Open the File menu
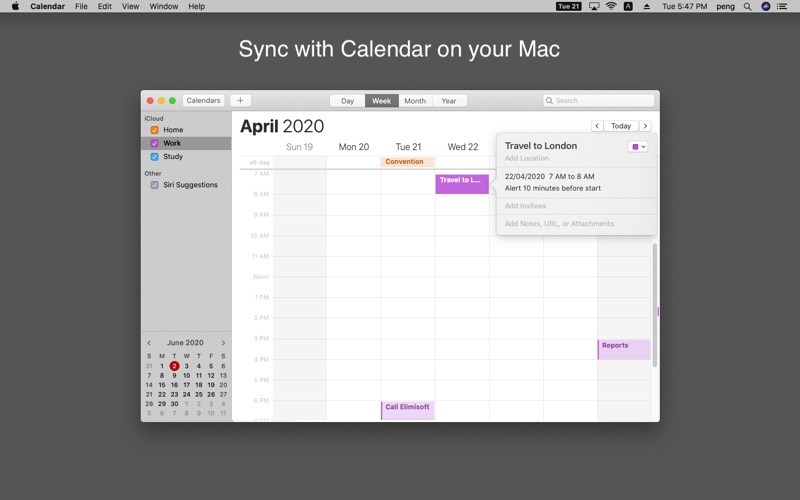 click(81, 6)
